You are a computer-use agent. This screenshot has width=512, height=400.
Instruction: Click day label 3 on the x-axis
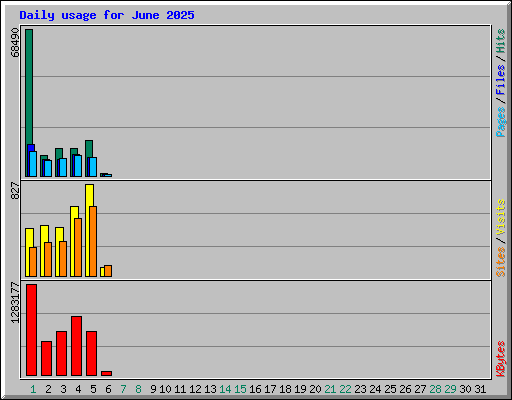click(x=63, y=389)
